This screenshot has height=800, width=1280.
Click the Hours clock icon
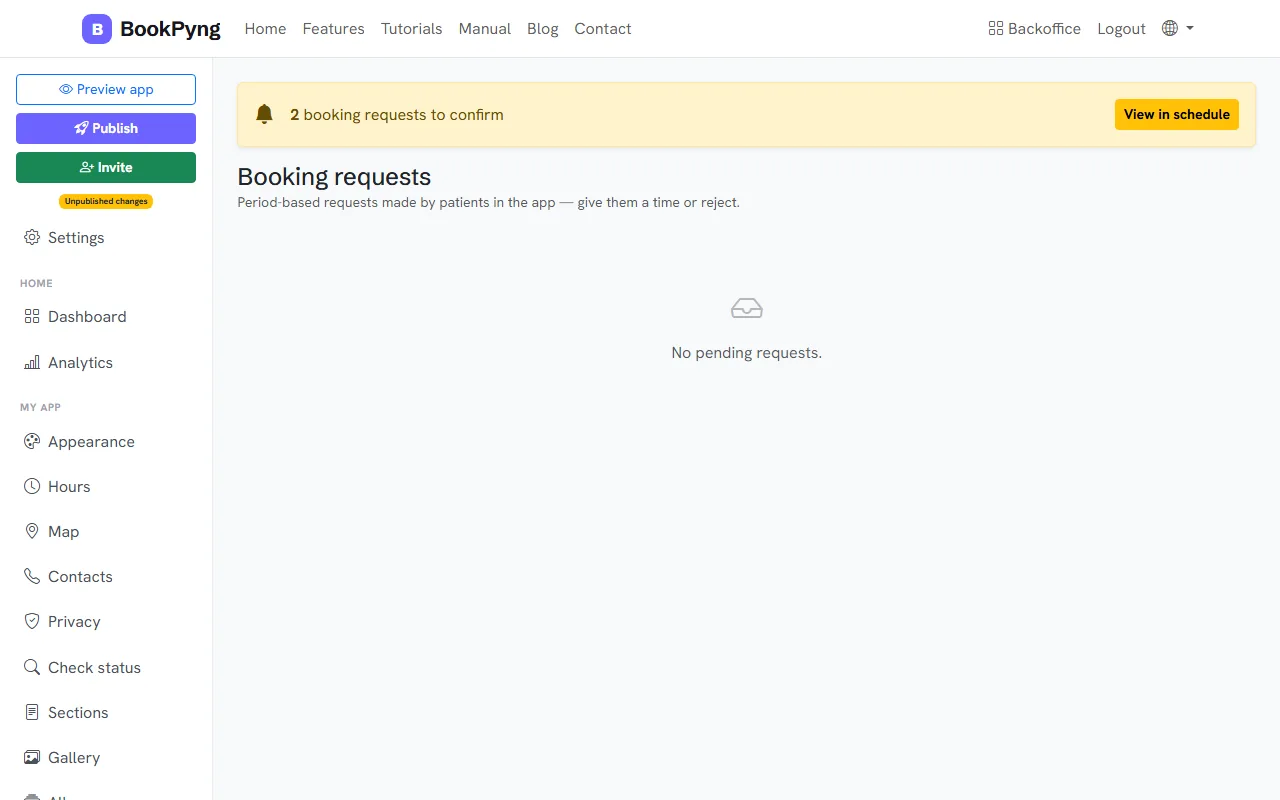32,486
